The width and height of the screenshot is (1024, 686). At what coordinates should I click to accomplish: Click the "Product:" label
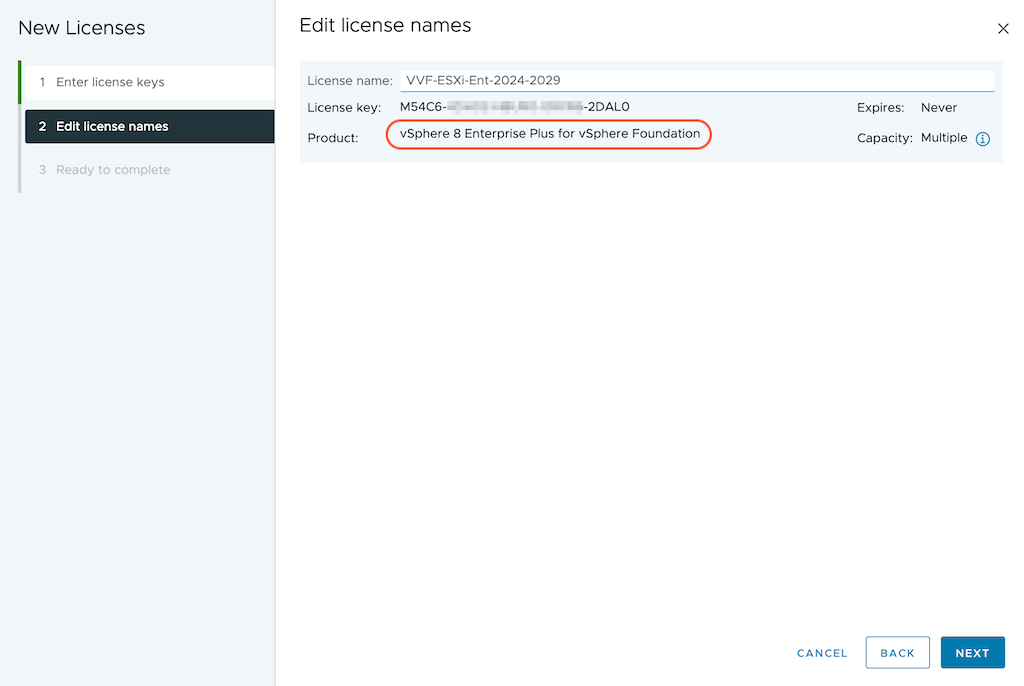(x=333, y=138)
